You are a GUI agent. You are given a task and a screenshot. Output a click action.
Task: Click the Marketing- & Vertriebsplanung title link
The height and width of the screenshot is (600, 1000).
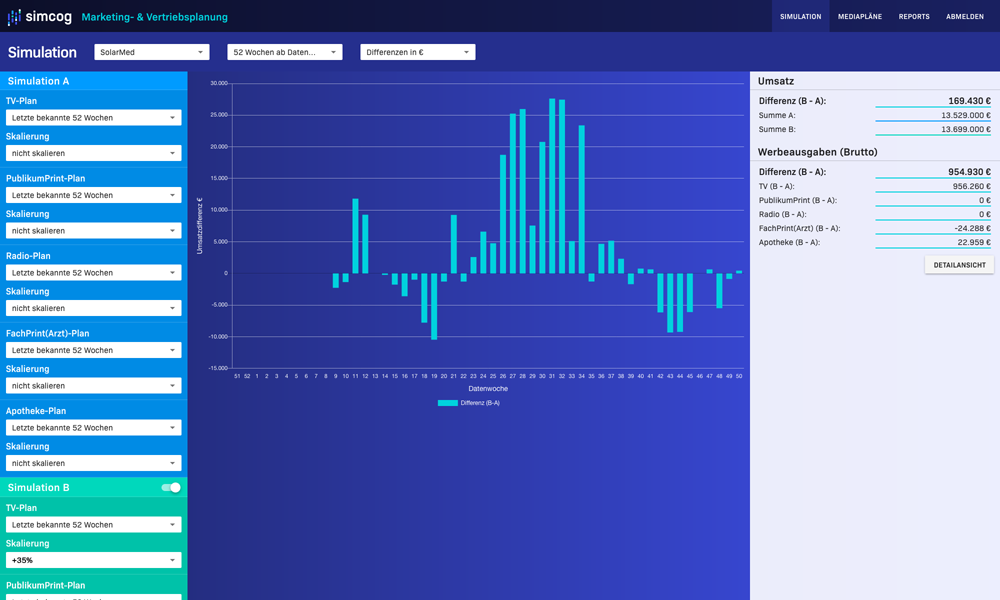coord(154,17)
